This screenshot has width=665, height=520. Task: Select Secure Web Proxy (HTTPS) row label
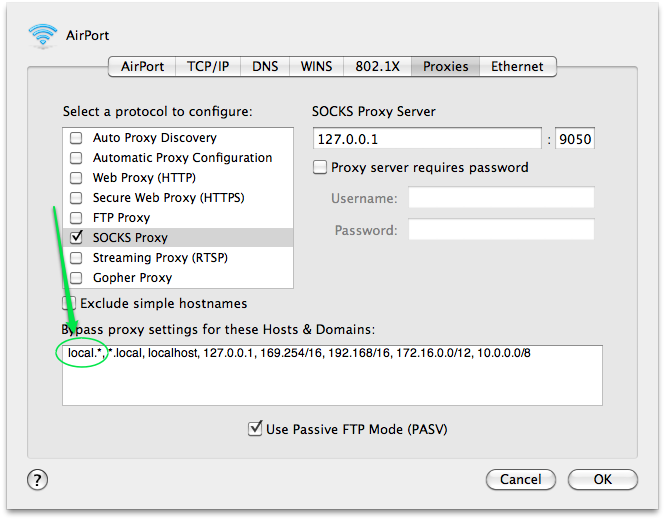(169, 198)
